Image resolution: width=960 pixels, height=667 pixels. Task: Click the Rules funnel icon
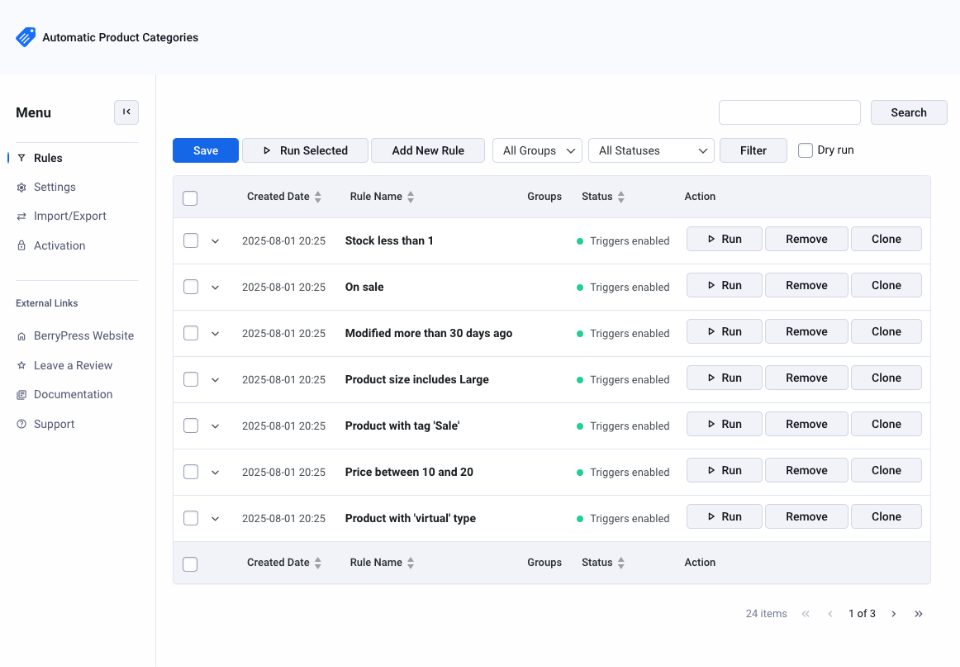(23, 157)
